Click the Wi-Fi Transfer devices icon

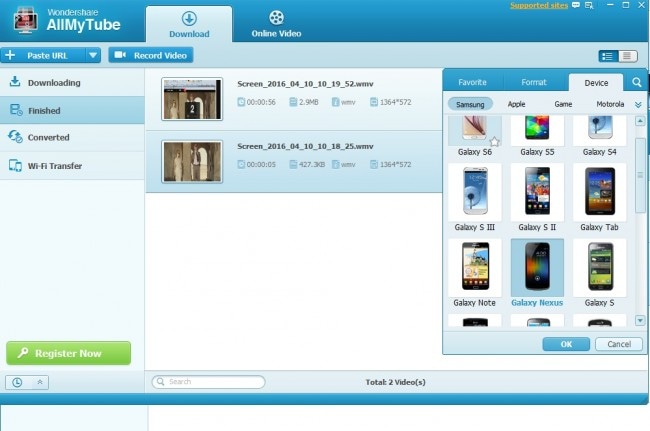coord(15,165)
